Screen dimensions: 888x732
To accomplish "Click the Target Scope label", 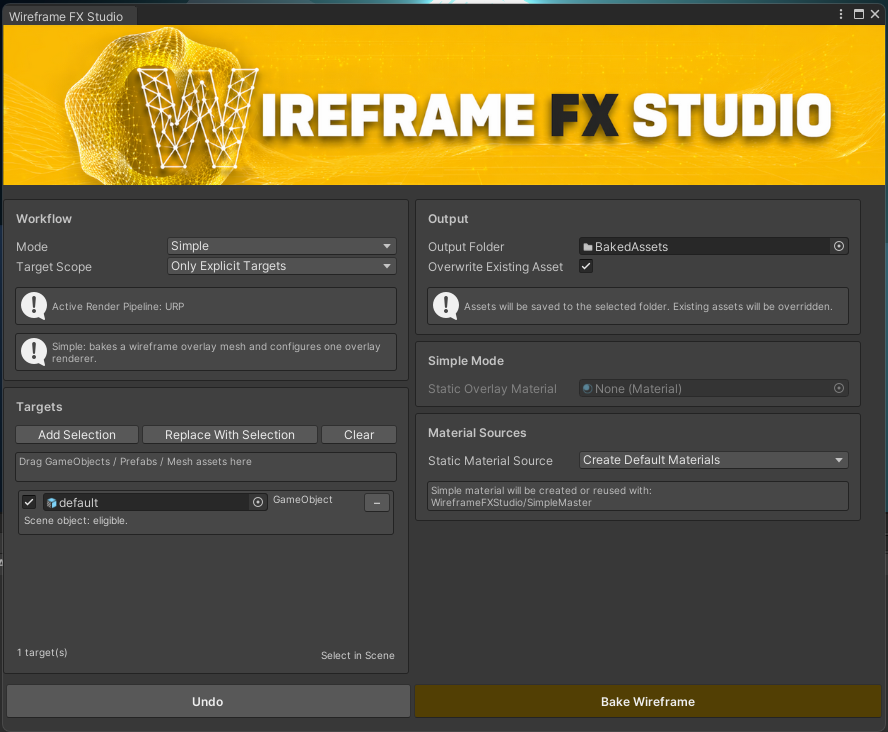I will click(54, 267).
